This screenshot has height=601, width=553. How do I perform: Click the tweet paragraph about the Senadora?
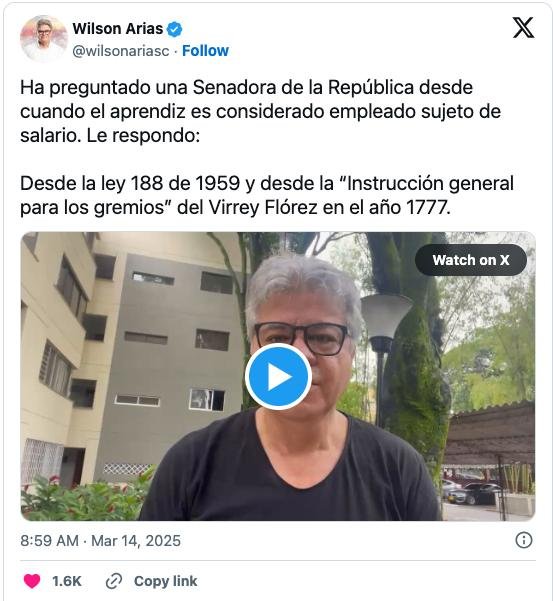coord(261,112)
